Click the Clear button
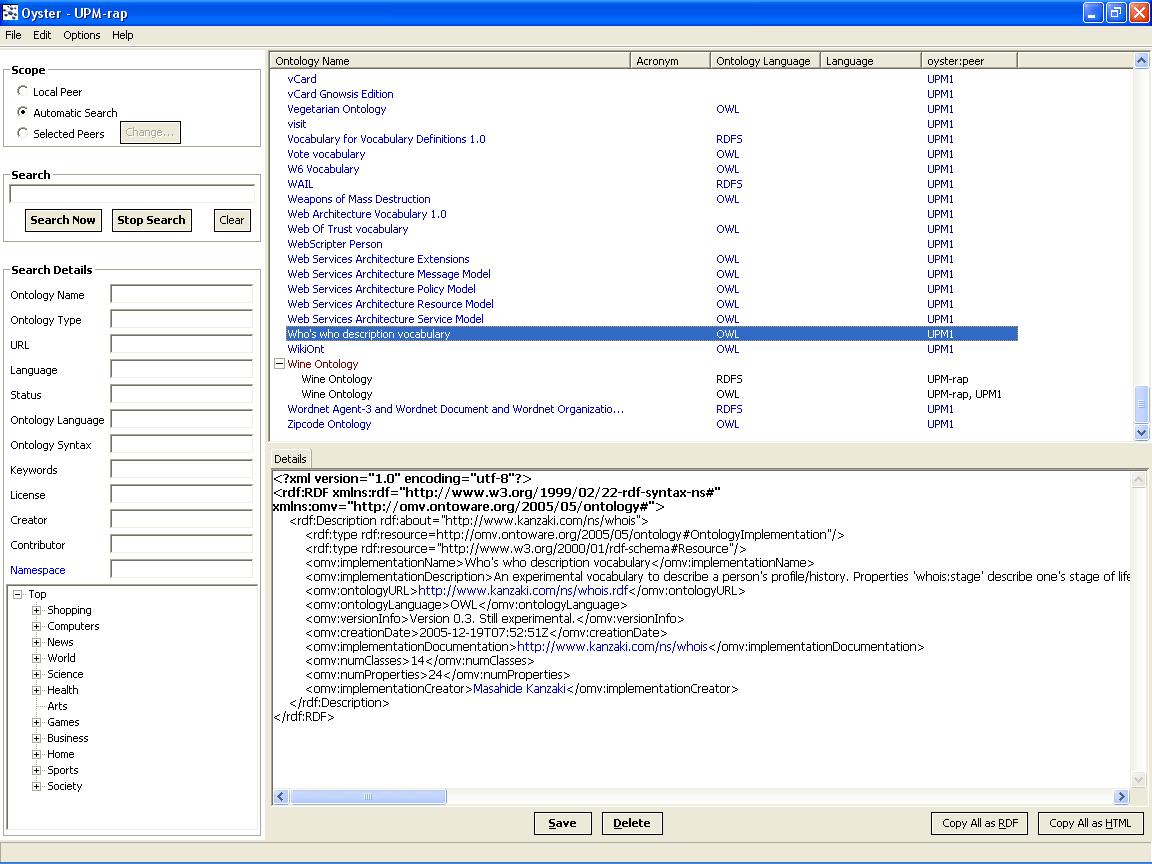Screen dimensions: 1152x864 232,220
